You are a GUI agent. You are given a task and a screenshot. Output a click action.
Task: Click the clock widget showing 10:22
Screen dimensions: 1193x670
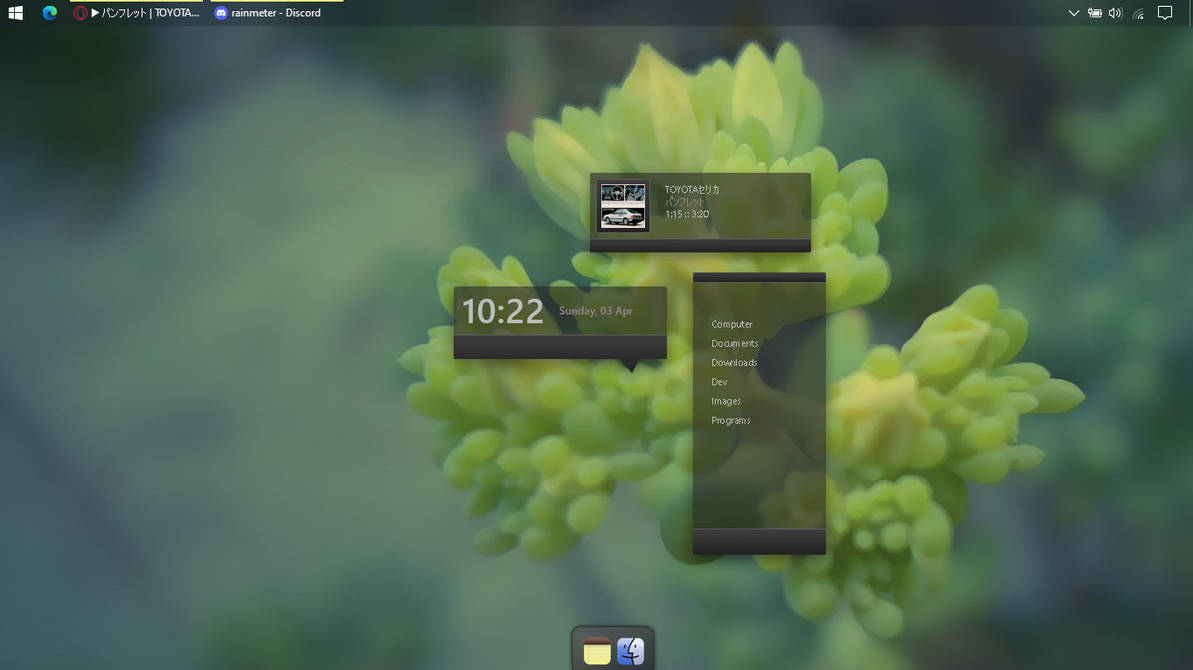(502, 311)
